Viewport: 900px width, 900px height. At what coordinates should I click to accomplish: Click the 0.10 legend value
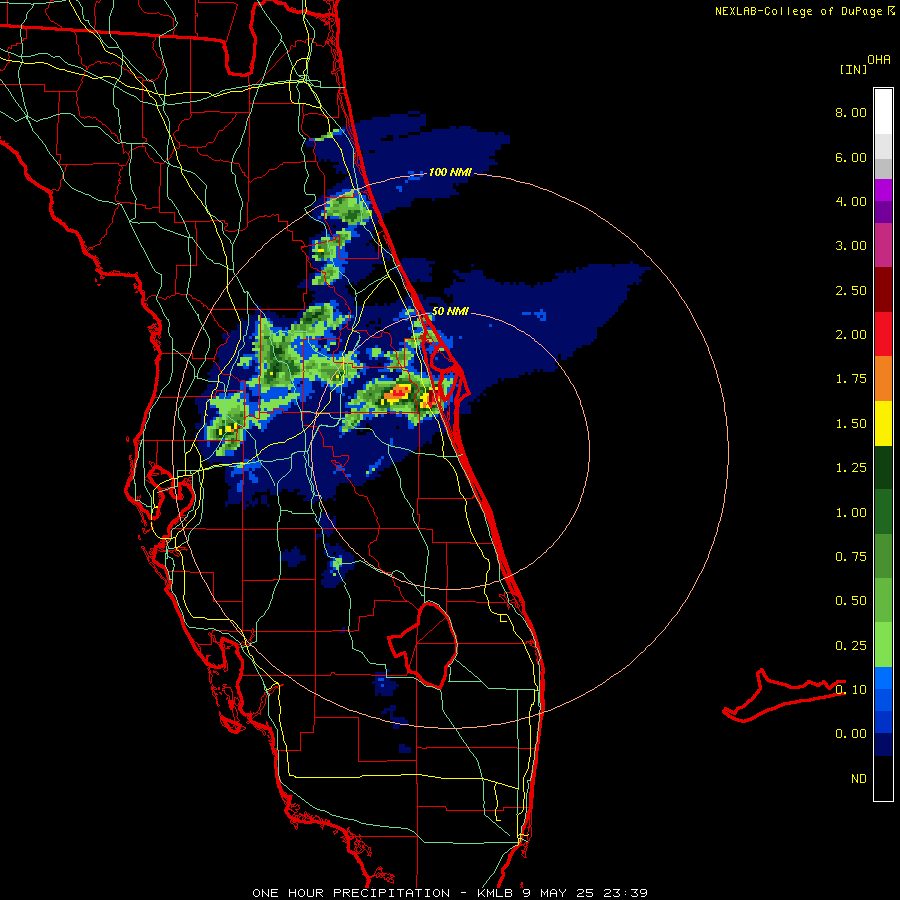[x=851, y=690]
